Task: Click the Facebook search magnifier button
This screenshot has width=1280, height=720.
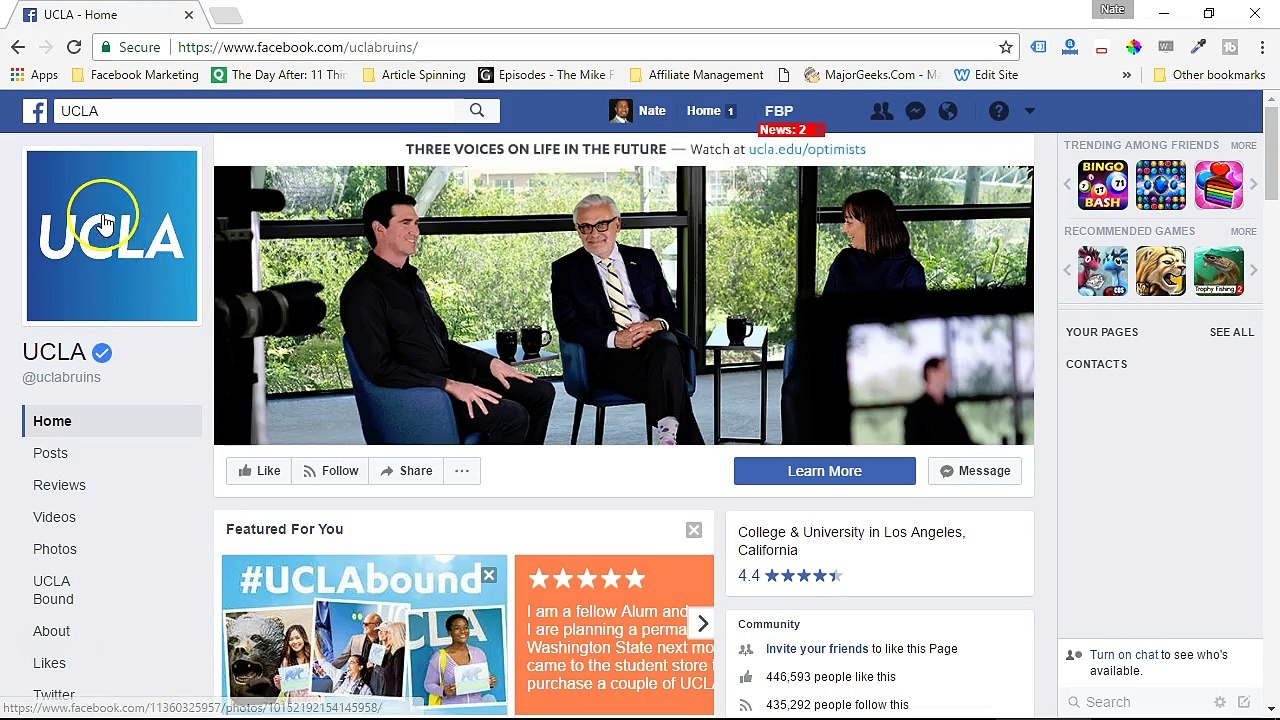Action: (x=477, y=111)
